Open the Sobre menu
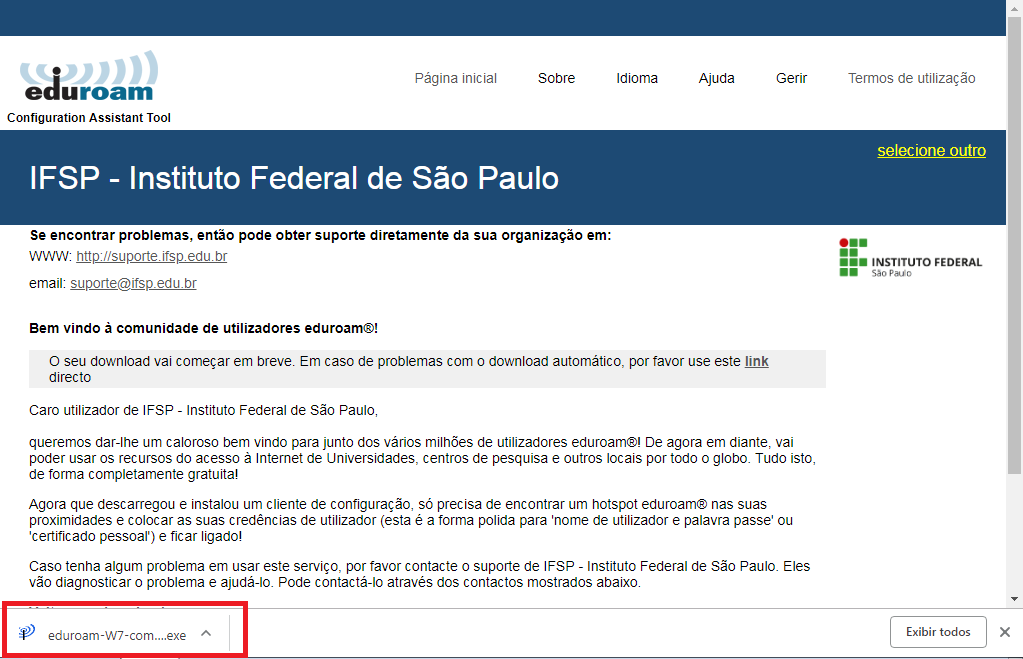 (557, 78)
